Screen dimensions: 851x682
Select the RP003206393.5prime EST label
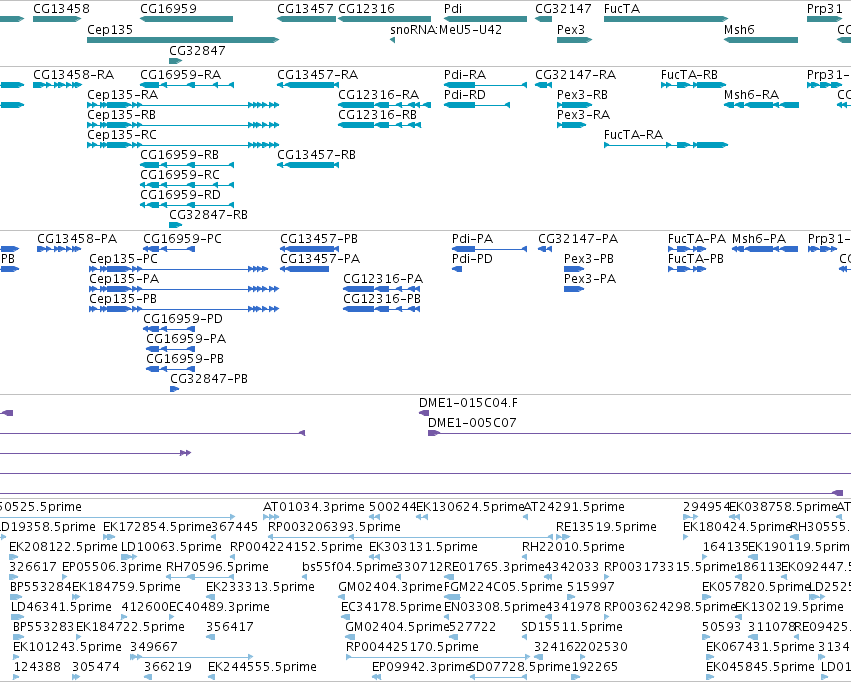point(334,527)
